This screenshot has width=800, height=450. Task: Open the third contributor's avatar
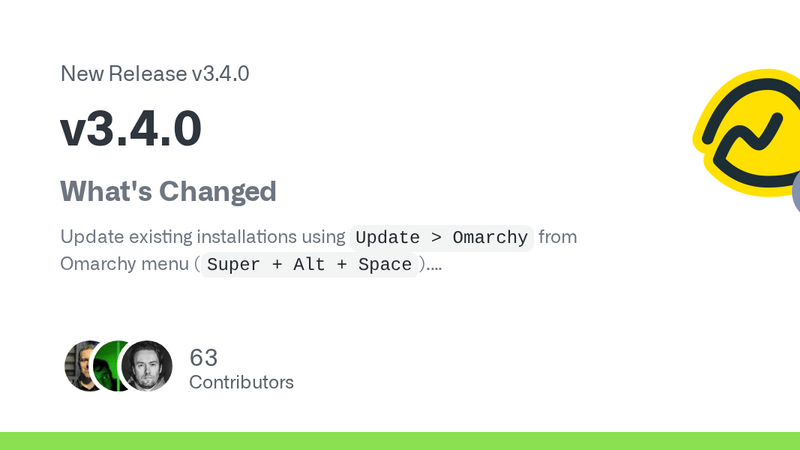point(147,366)
